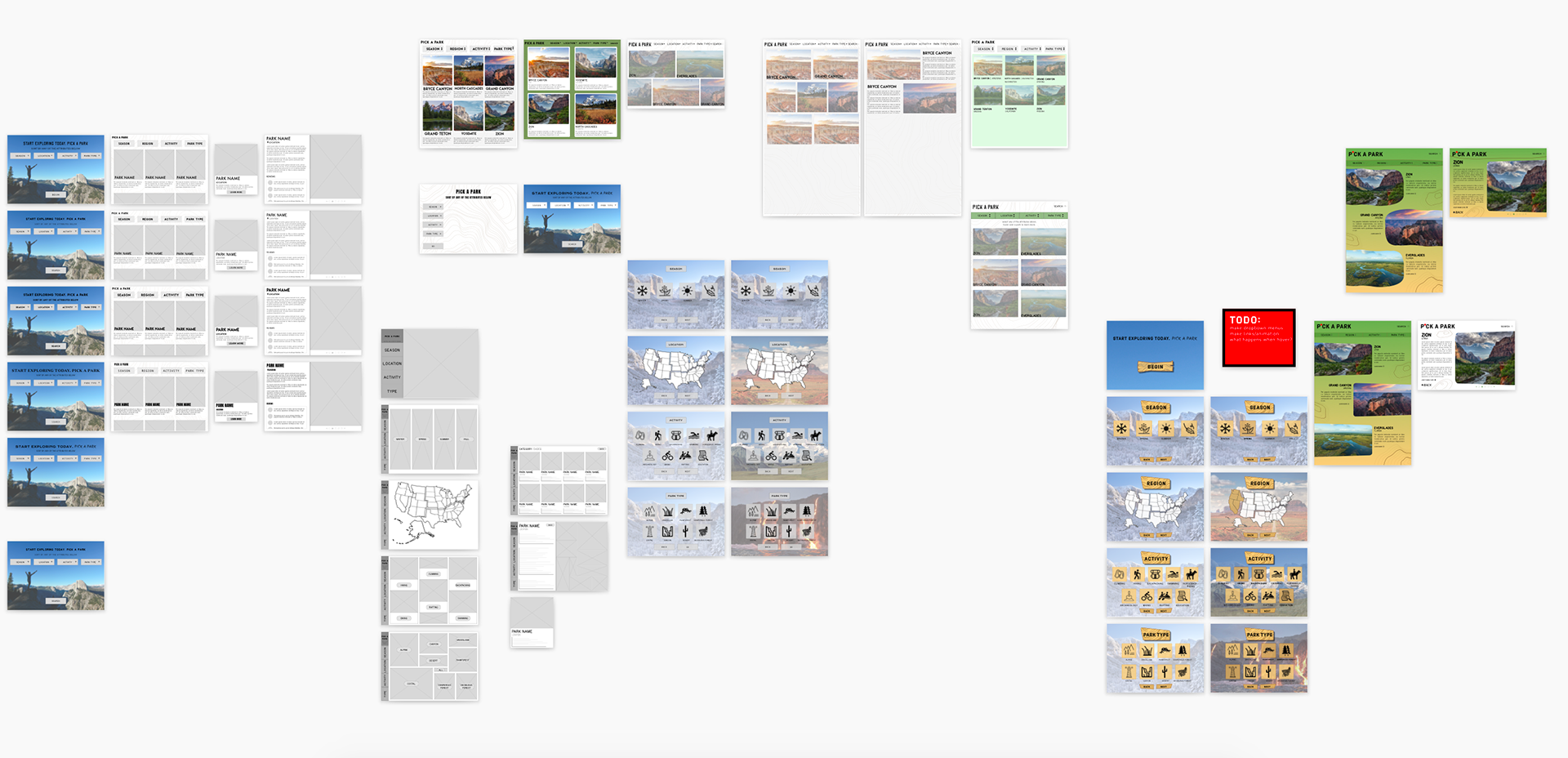
Task: Click the North Cascades photo in green-bordered frame
Action: (595, 109)
